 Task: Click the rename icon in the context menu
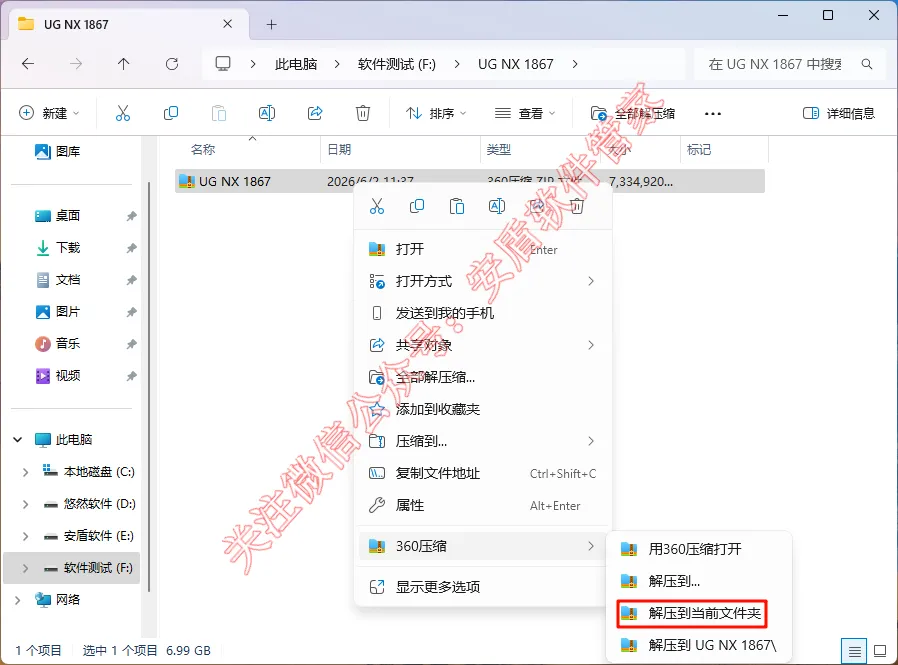coord(497,206)
